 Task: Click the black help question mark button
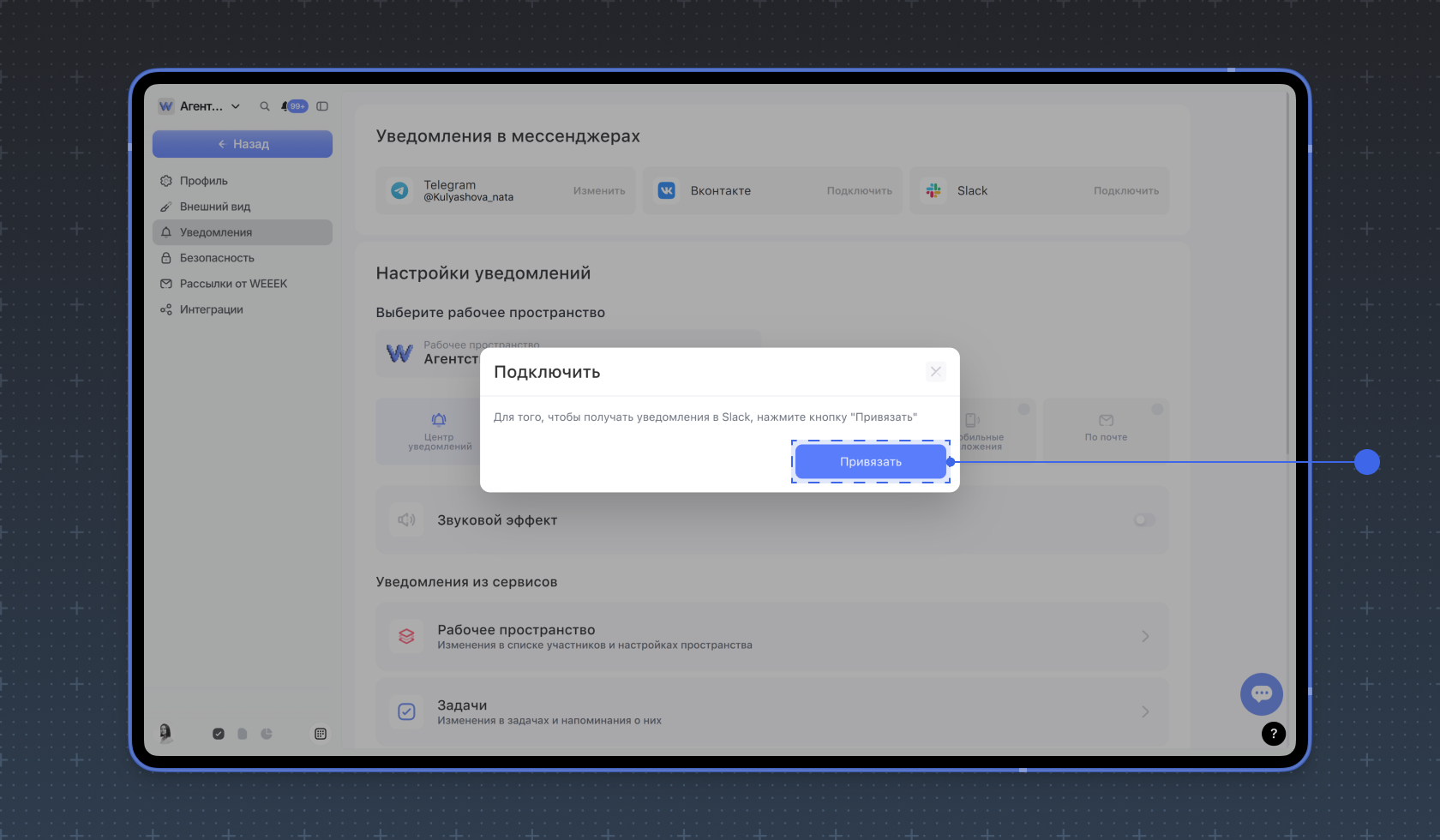(1273, 733)
